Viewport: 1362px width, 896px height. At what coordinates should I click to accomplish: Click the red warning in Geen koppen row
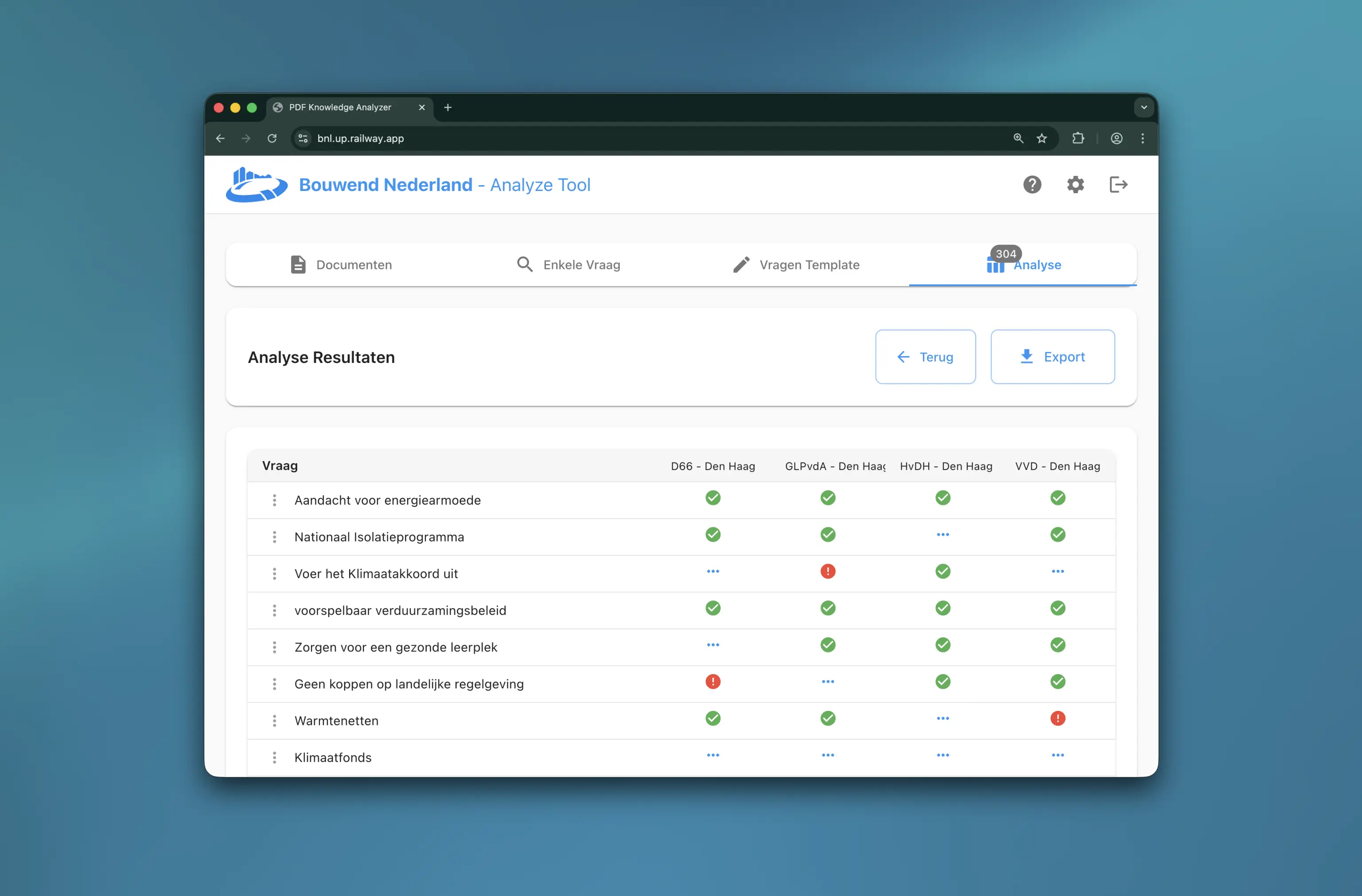pos(712,682)
